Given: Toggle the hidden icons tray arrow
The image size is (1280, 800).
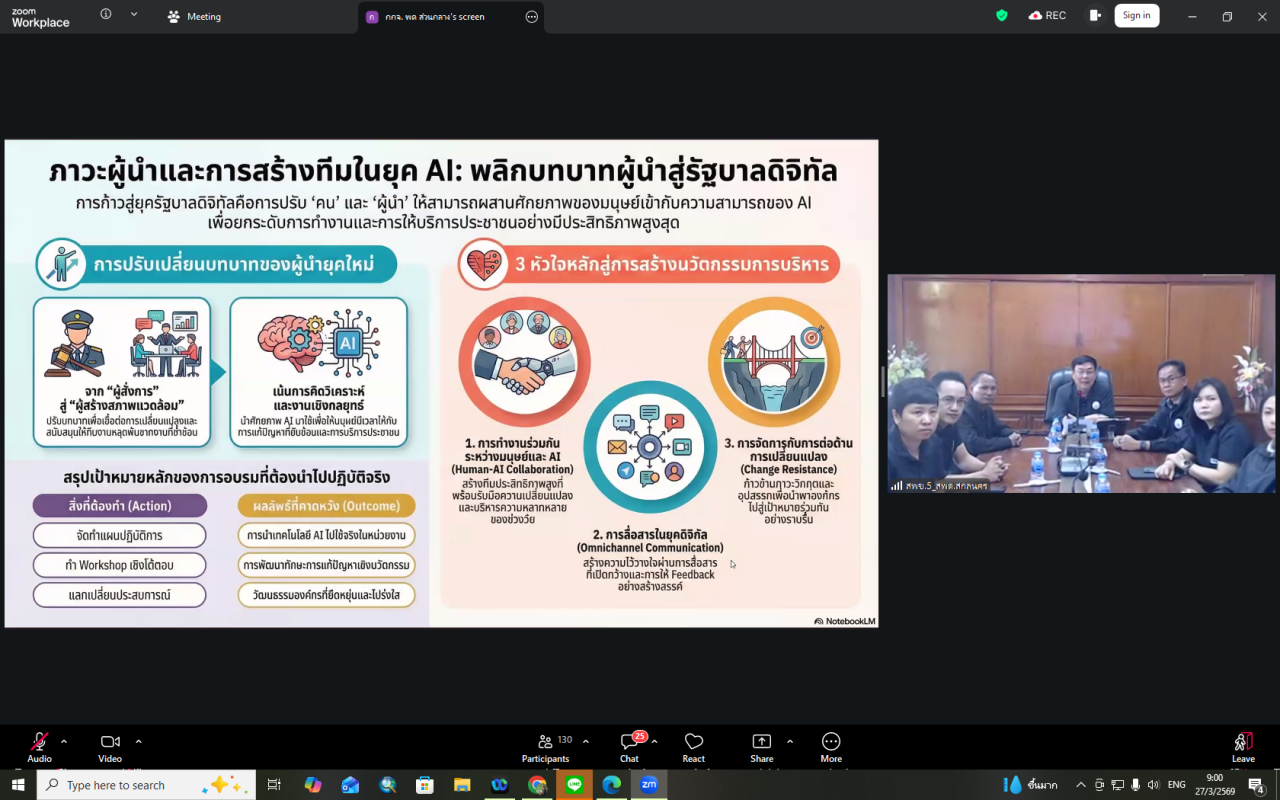Looking at the screenshot, I should [x=1080, y=785].
